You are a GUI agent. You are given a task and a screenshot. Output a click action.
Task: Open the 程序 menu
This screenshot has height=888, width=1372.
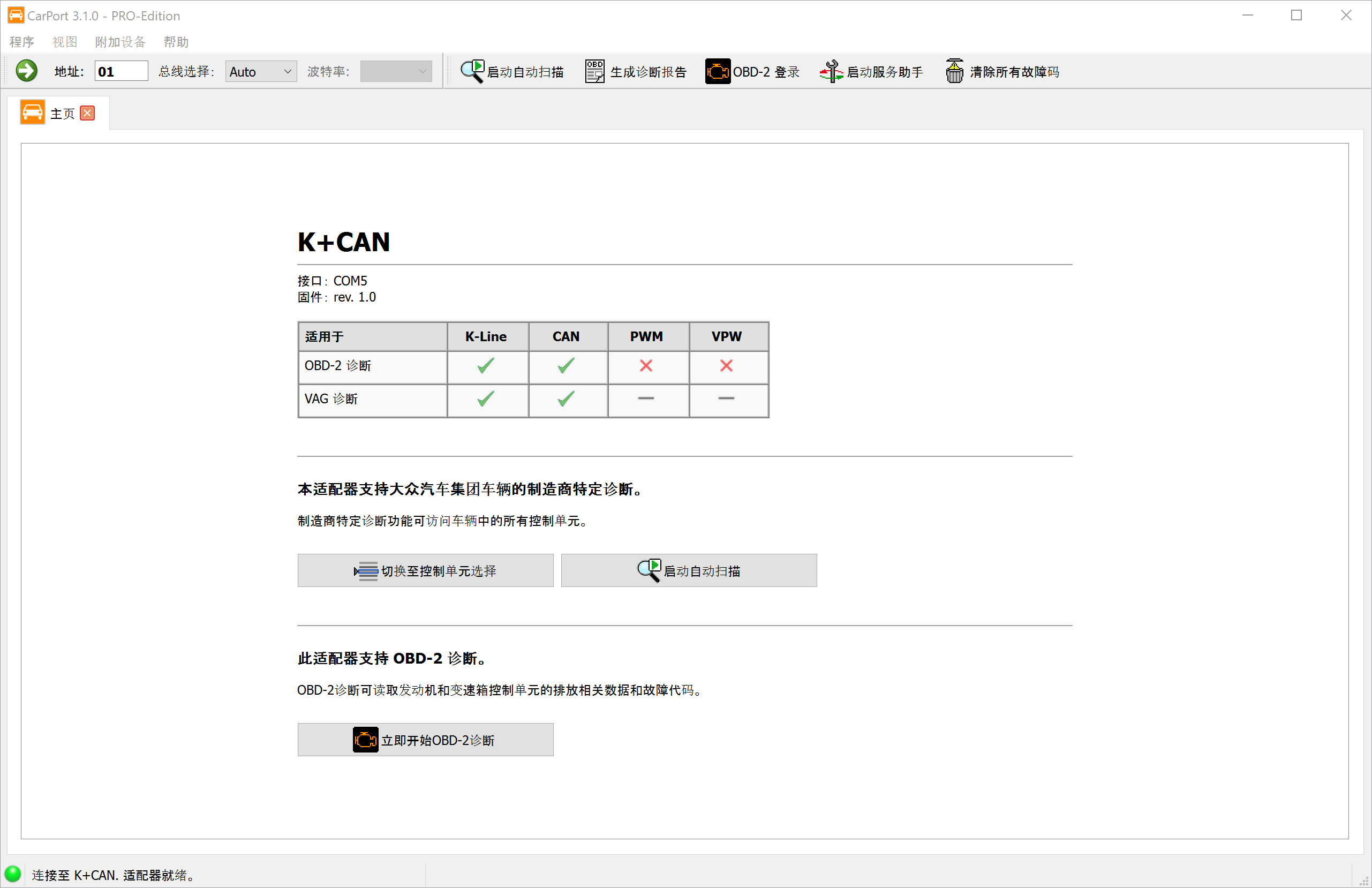[x=21, y=42]
